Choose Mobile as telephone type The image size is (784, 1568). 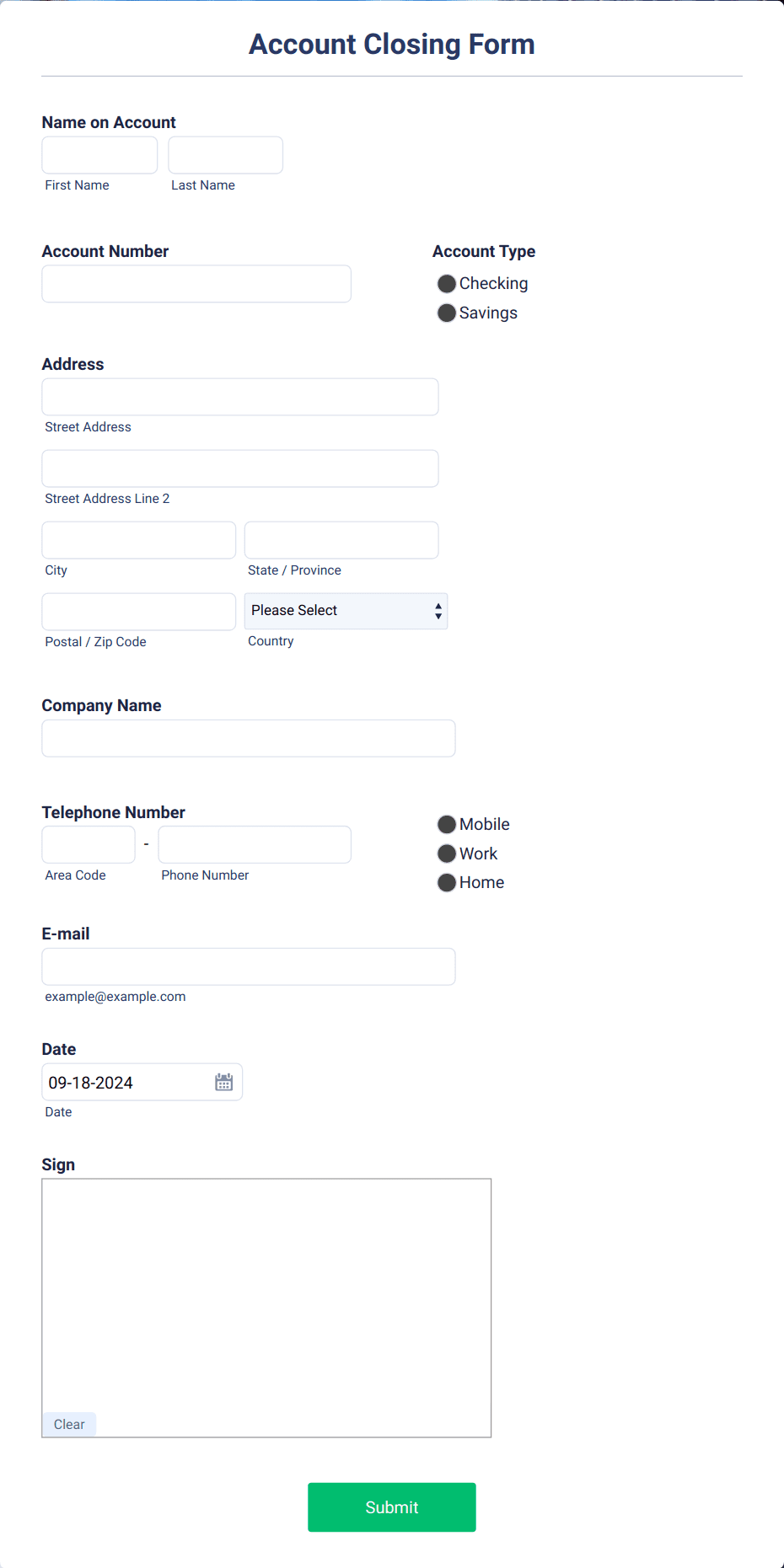pyautogui.click(x=446, y=824)
